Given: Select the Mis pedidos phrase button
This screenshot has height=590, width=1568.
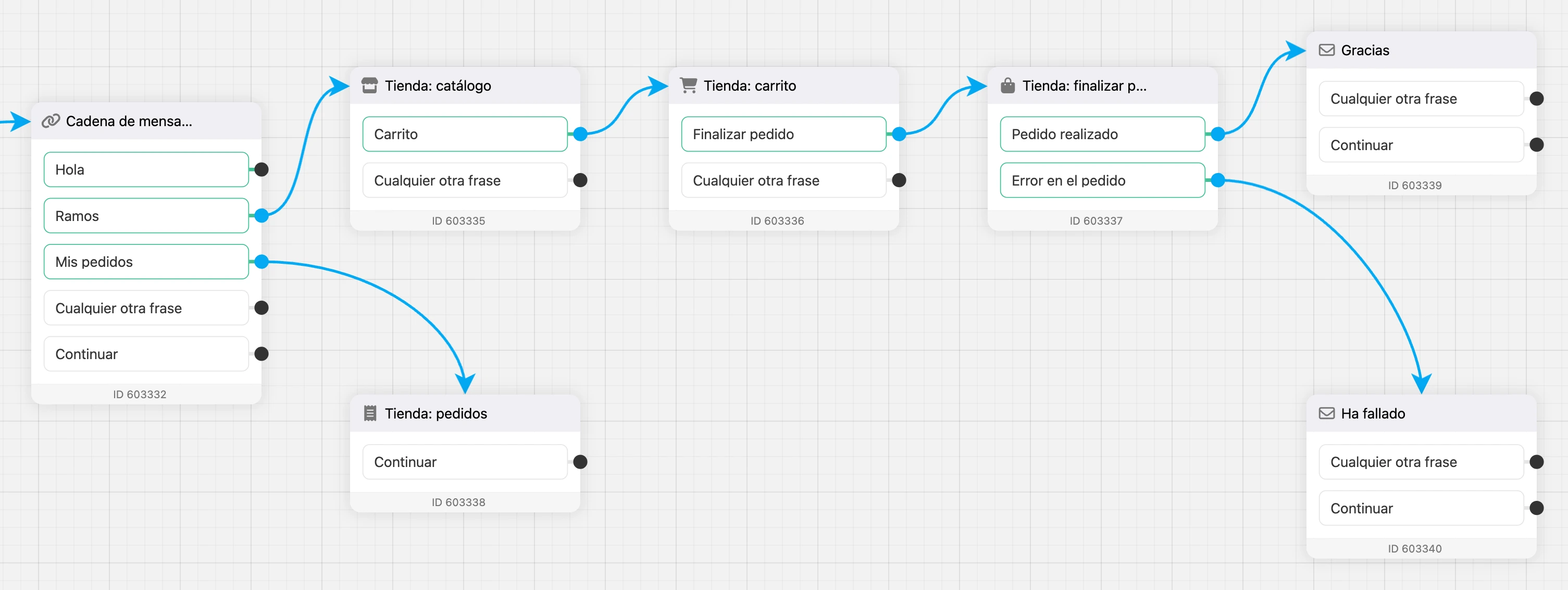Looking at the screenshot, I should click(146, 262).
